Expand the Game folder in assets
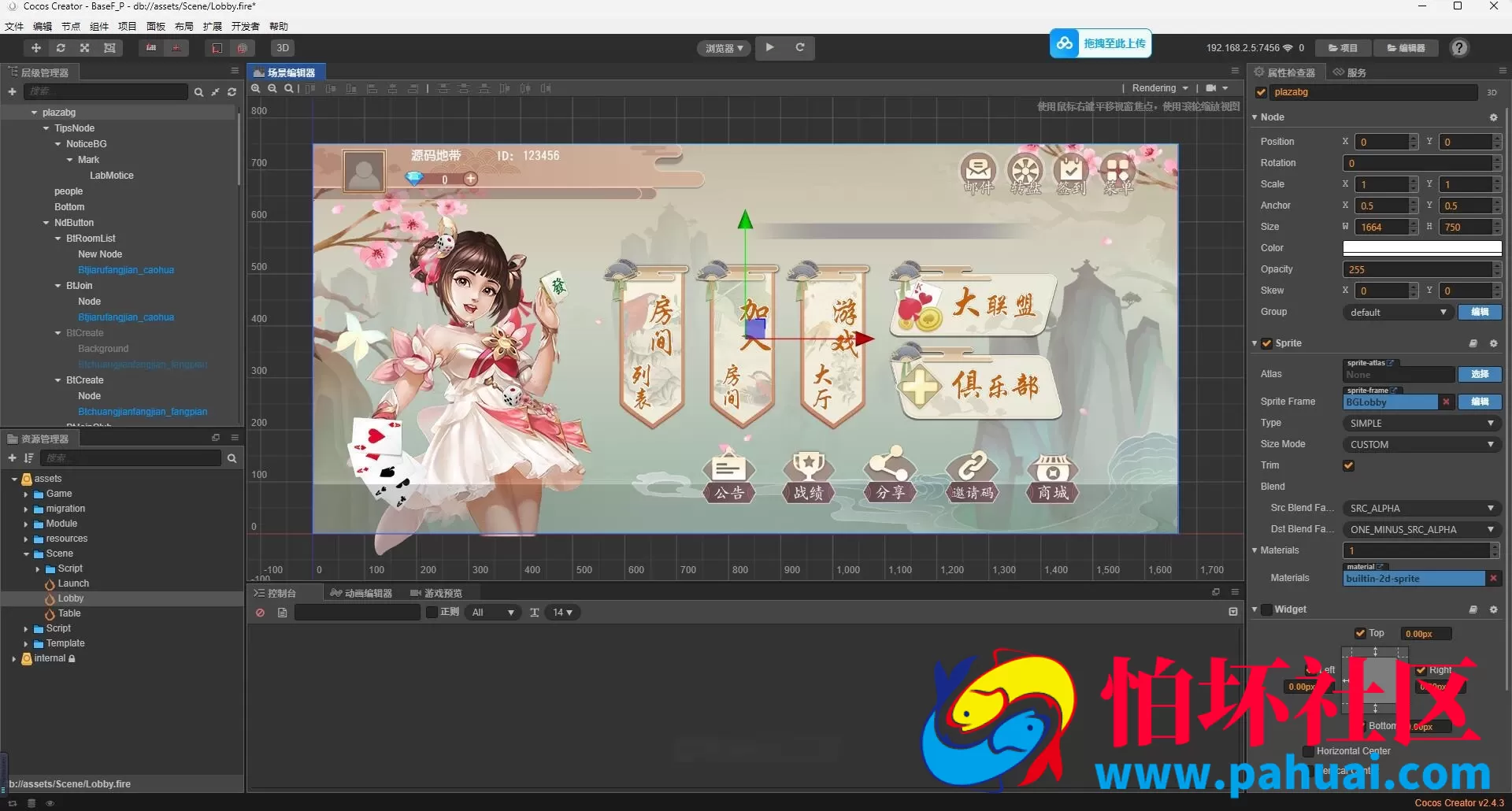This screenshot has height=811, width=1512. (x=26, y=494)
